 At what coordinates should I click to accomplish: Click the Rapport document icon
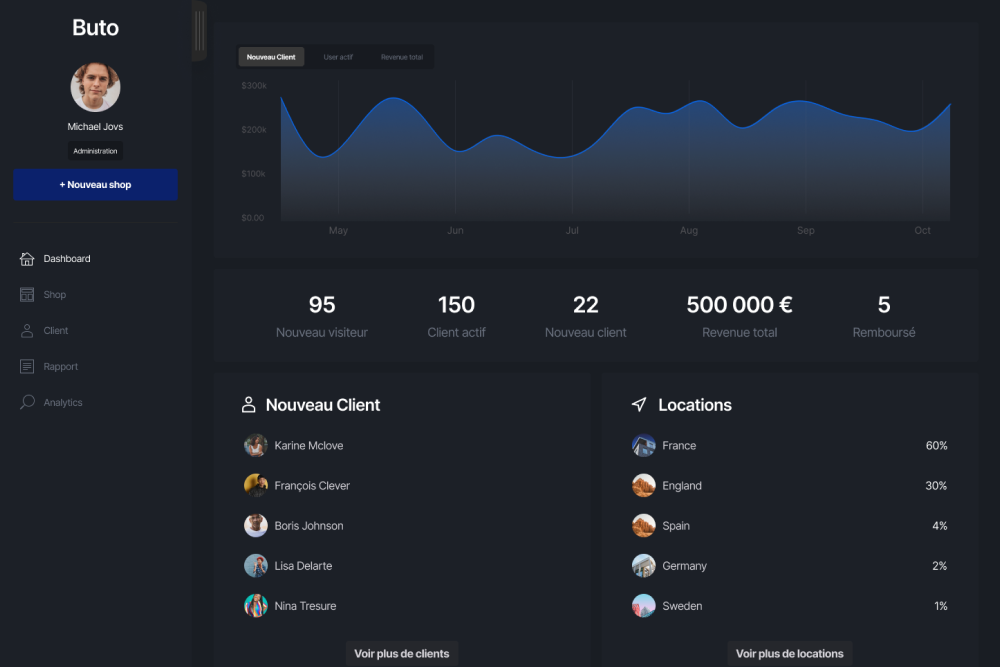[x=27, y=367]
